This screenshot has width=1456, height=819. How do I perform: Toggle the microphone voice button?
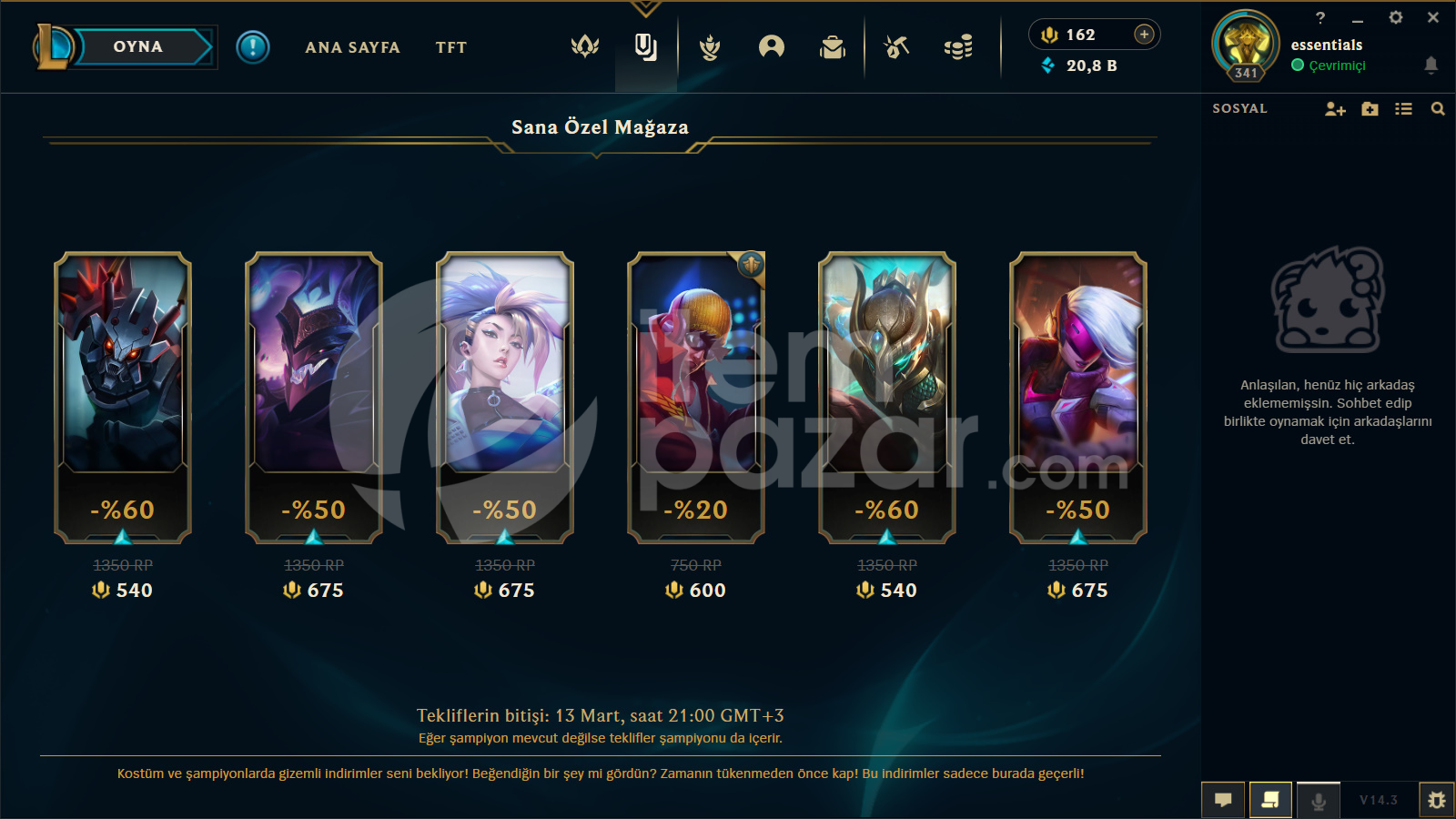[x=1319, y=801]
